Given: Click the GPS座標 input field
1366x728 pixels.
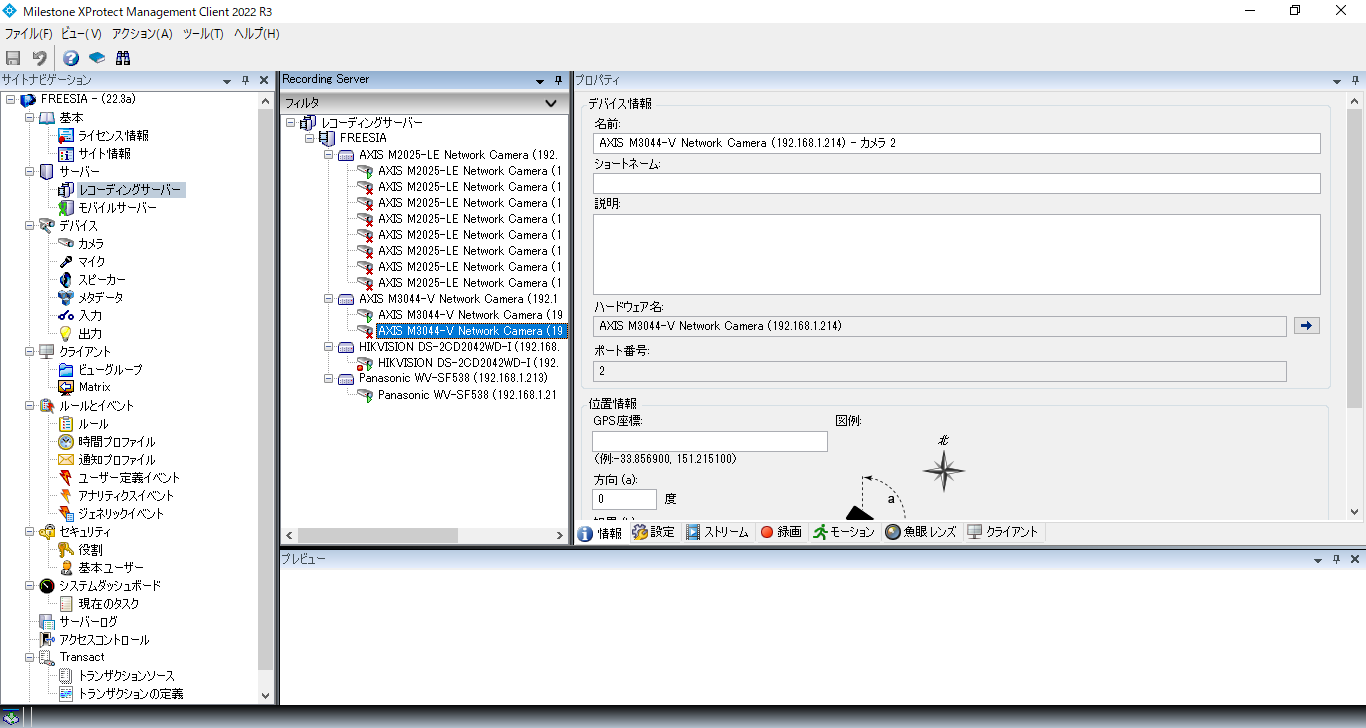Looking at the screenshot, I should (x=710, y=441).
